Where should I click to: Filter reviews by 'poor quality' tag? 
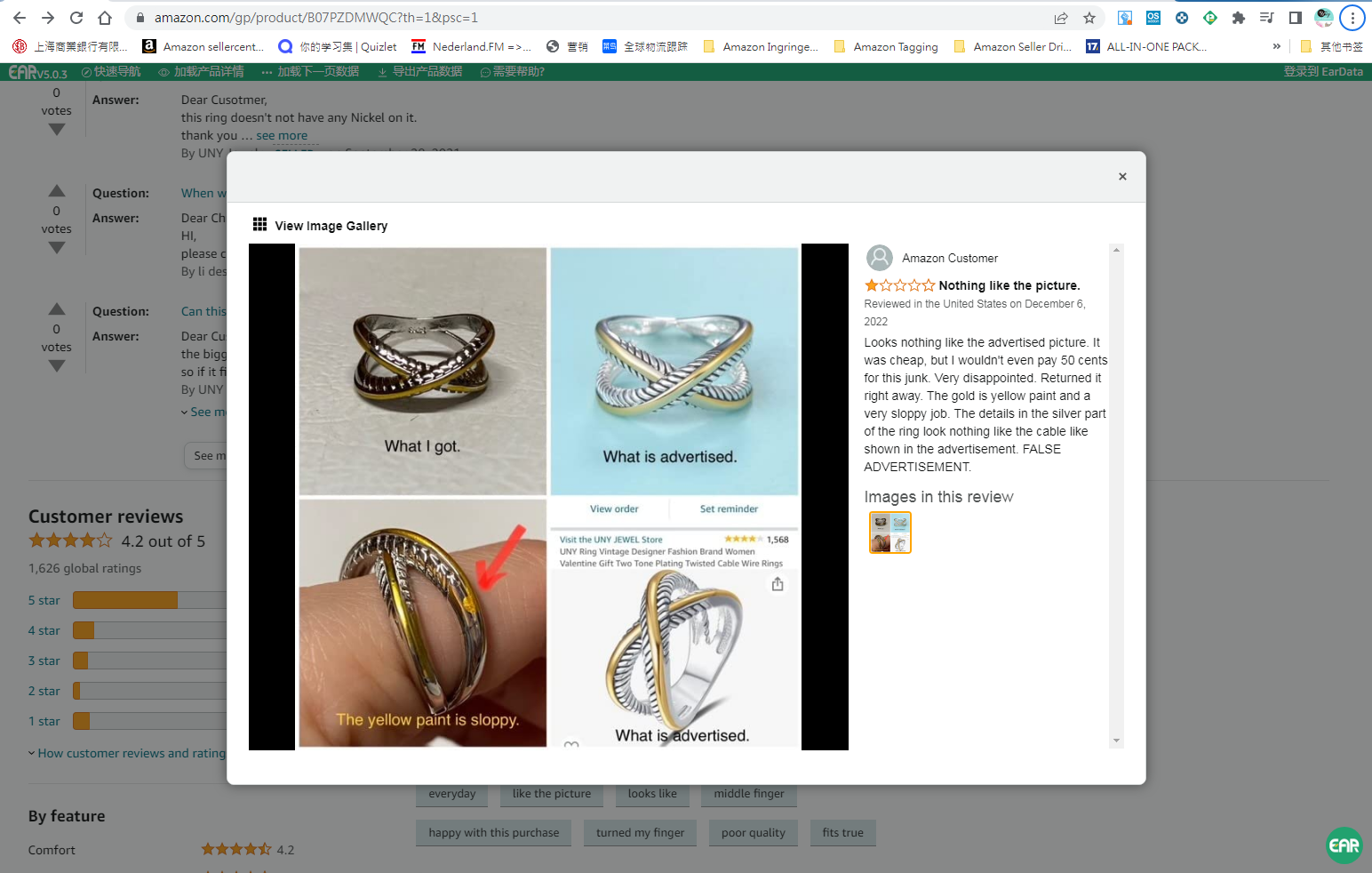[x=753, y=833]
